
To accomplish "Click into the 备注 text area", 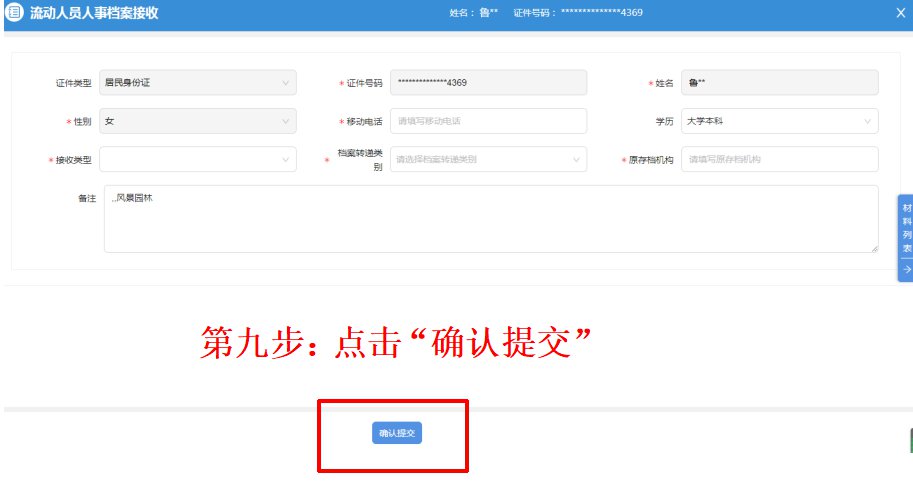I will pos(491,219).
